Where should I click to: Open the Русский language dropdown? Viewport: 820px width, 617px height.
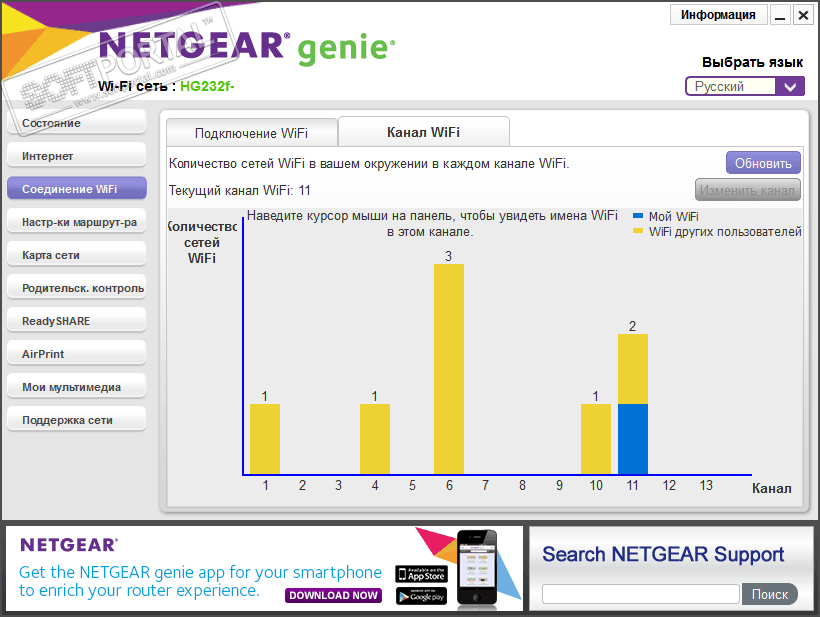point(745,86)
